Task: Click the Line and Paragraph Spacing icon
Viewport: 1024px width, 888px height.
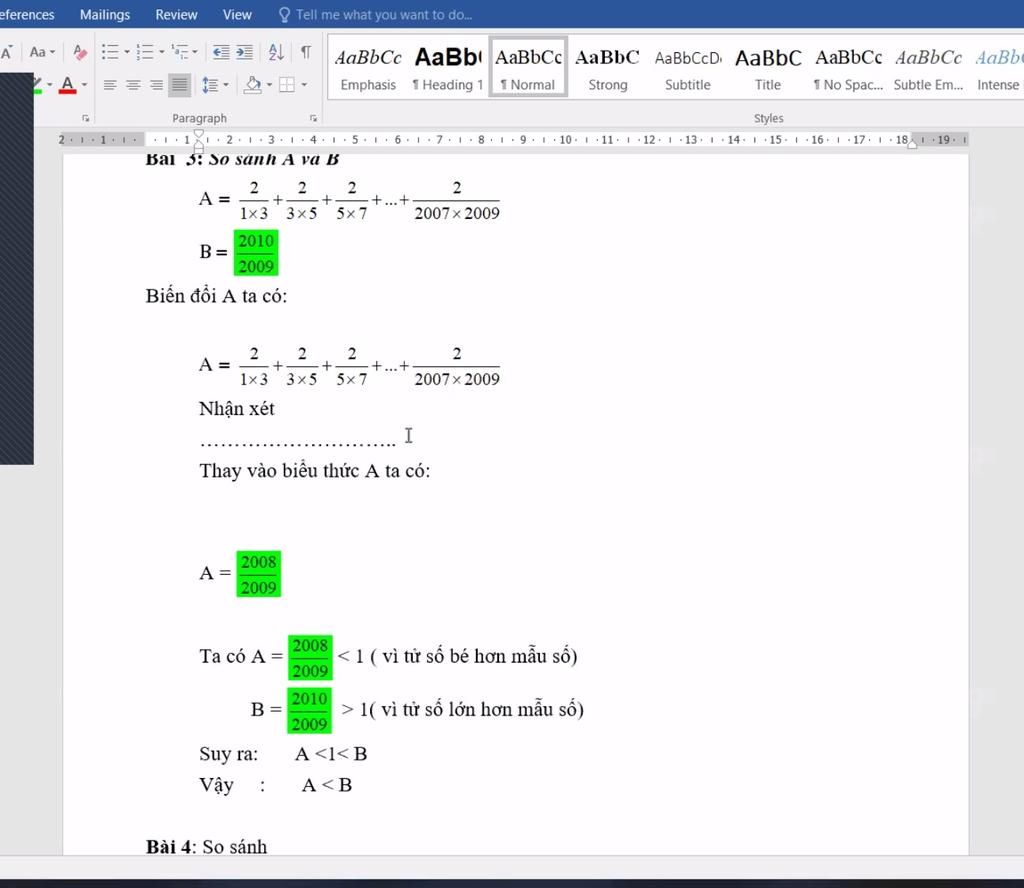Action: tap(210, 84)
